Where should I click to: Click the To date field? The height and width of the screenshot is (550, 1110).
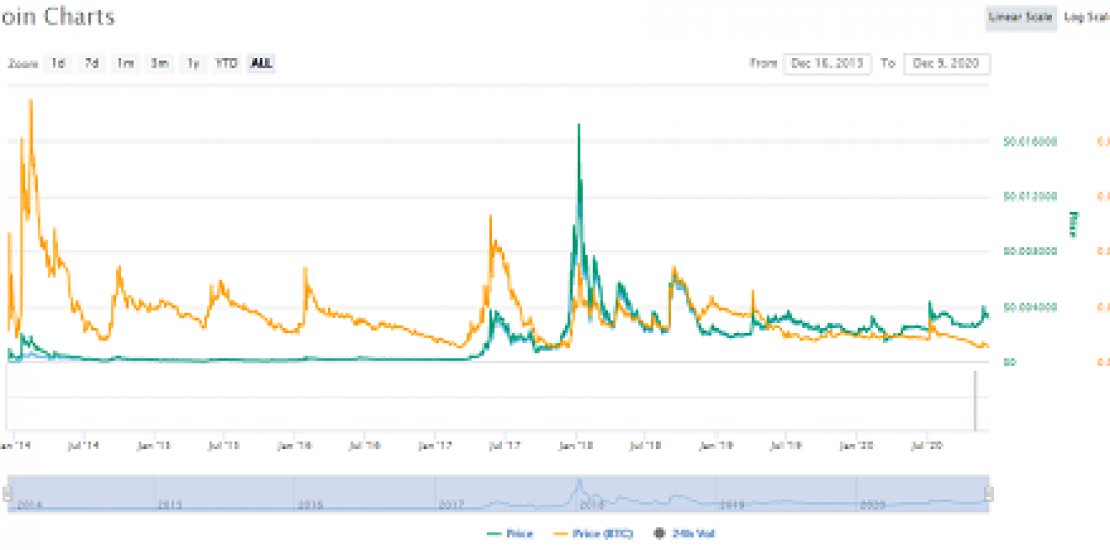(946, 64)
